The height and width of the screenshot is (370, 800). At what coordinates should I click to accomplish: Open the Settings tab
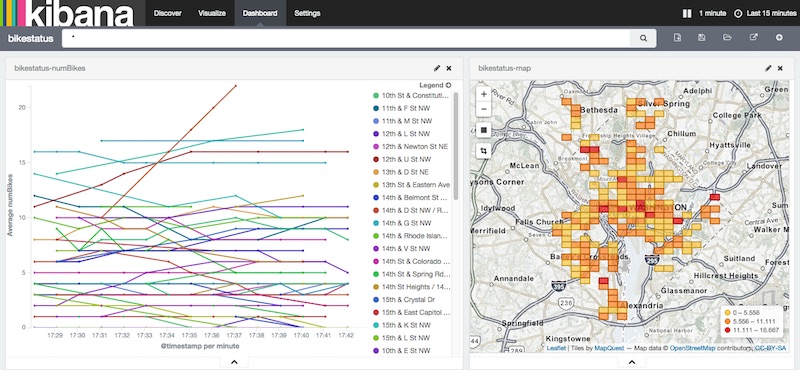[307, 13]
